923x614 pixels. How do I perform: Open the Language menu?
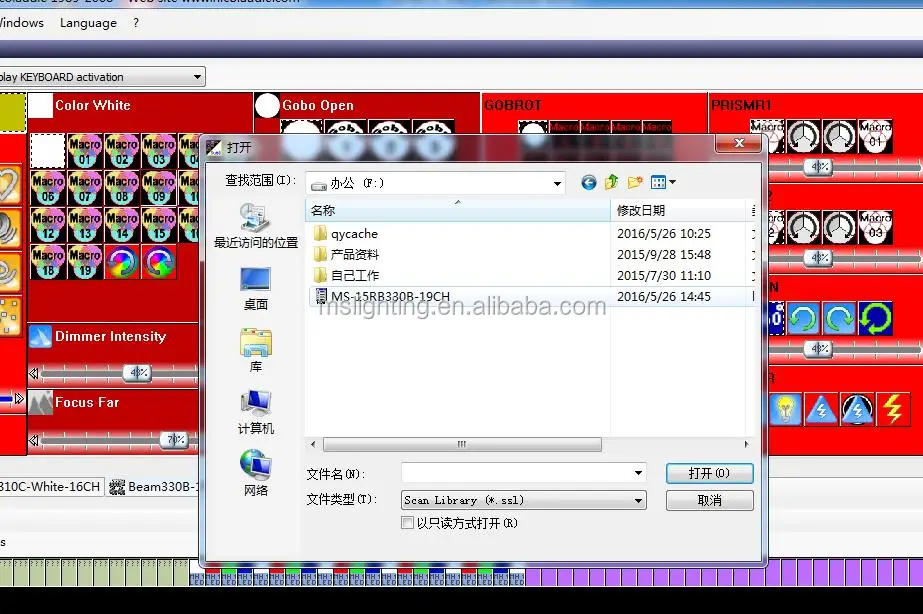88,22
